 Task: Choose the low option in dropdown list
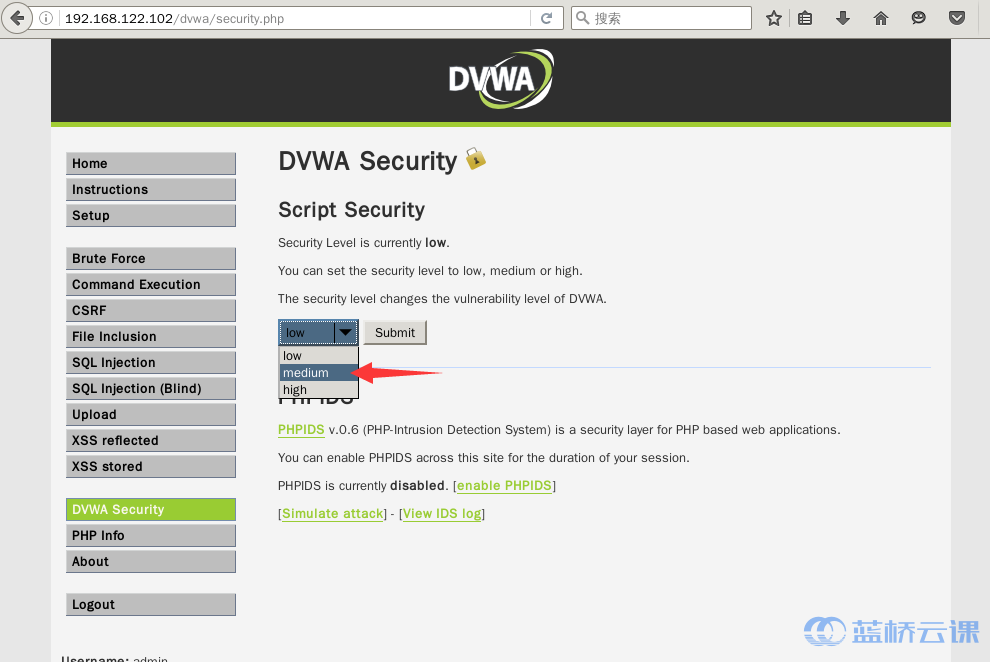coord(318,355)
